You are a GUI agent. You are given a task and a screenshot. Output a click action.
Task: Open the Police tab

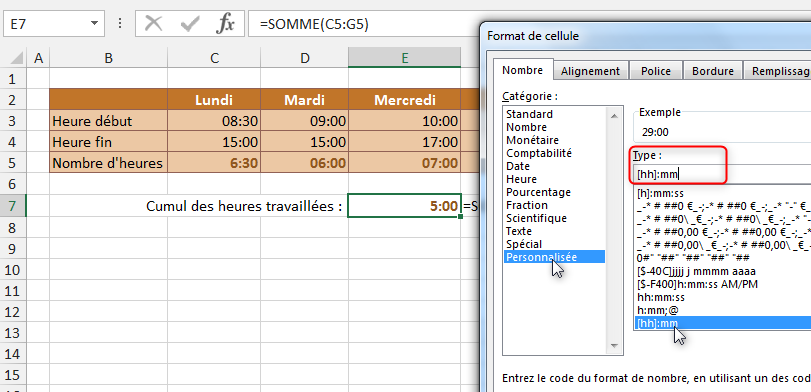655,71
